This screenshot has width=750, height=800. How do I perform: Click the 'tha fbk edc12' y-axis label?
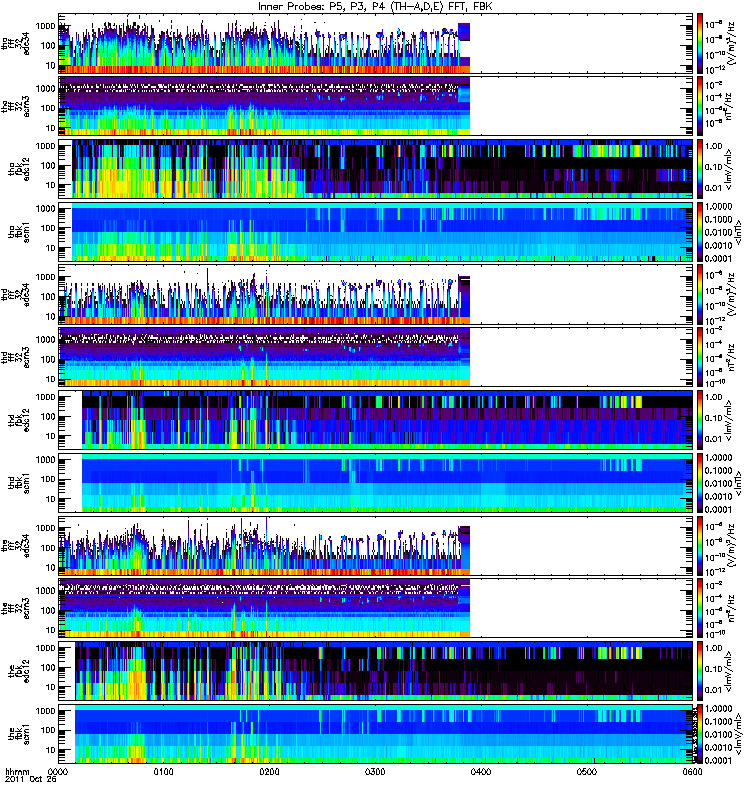click(19, 169)
